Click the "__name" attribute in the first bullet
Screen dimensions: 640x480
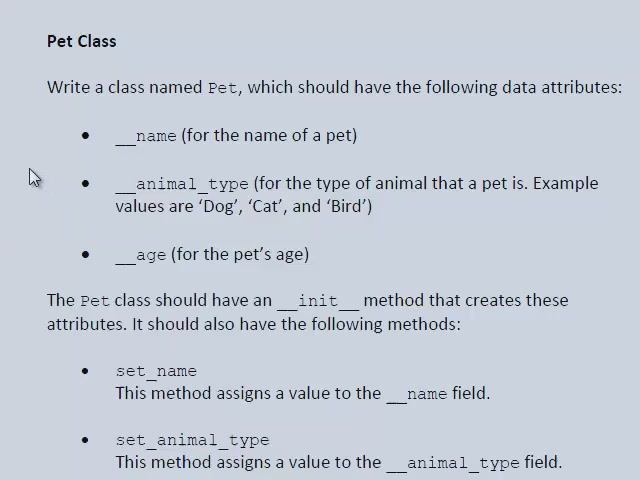[146, 136]
